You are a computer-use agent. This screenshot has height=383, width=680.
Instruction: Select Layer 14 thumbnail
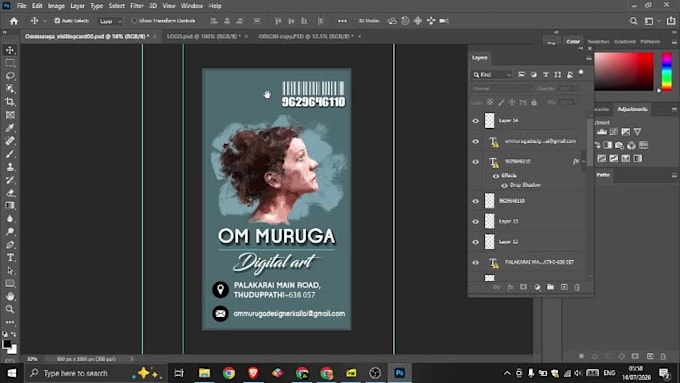490,121
